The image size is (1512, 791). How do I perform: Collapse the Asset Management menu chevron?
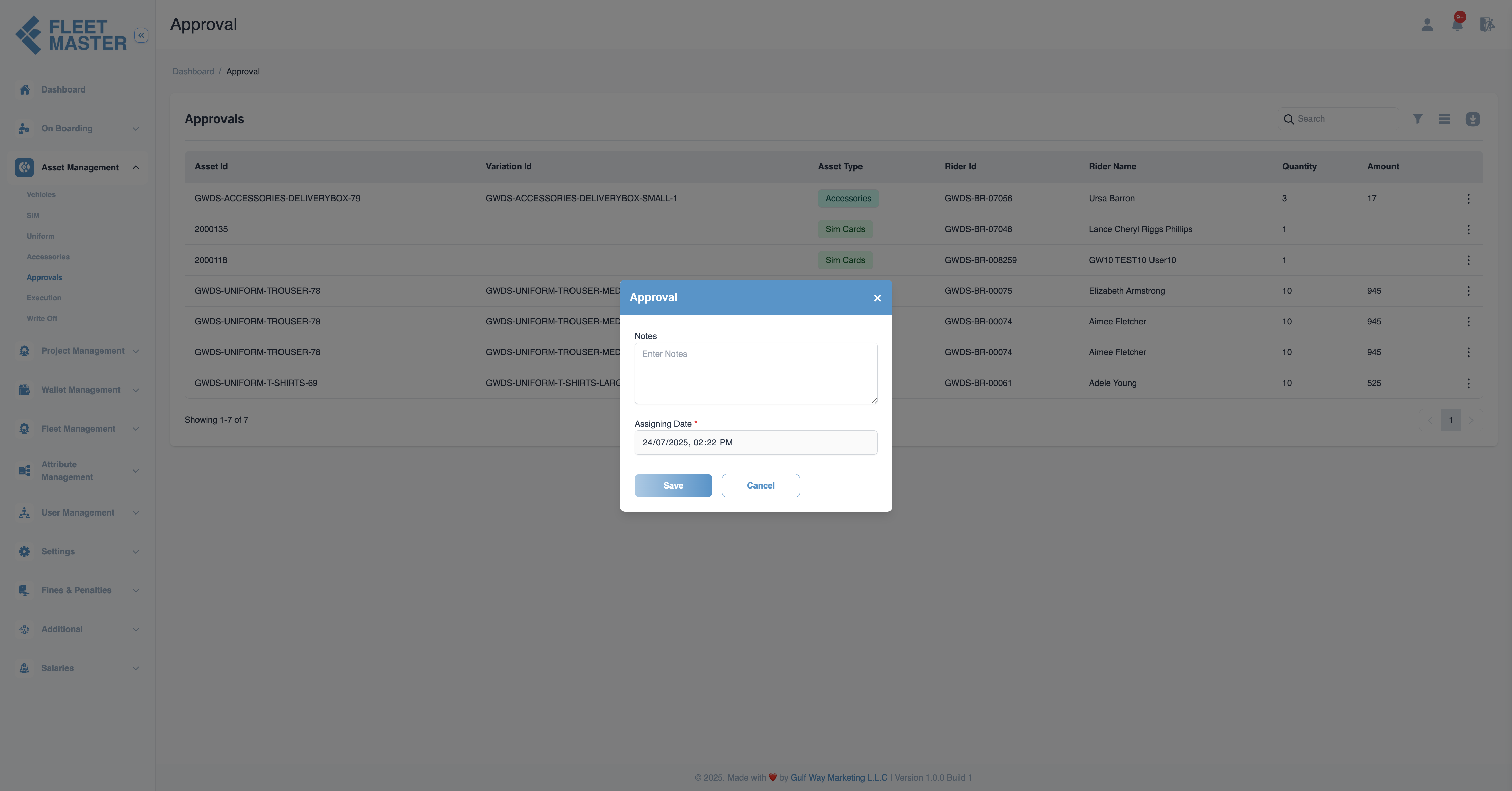(x=136, y=168)
